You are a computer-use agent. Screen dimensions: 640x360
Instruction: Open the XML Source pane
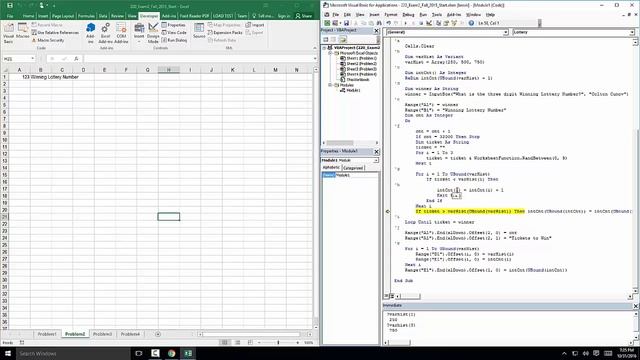199,31
